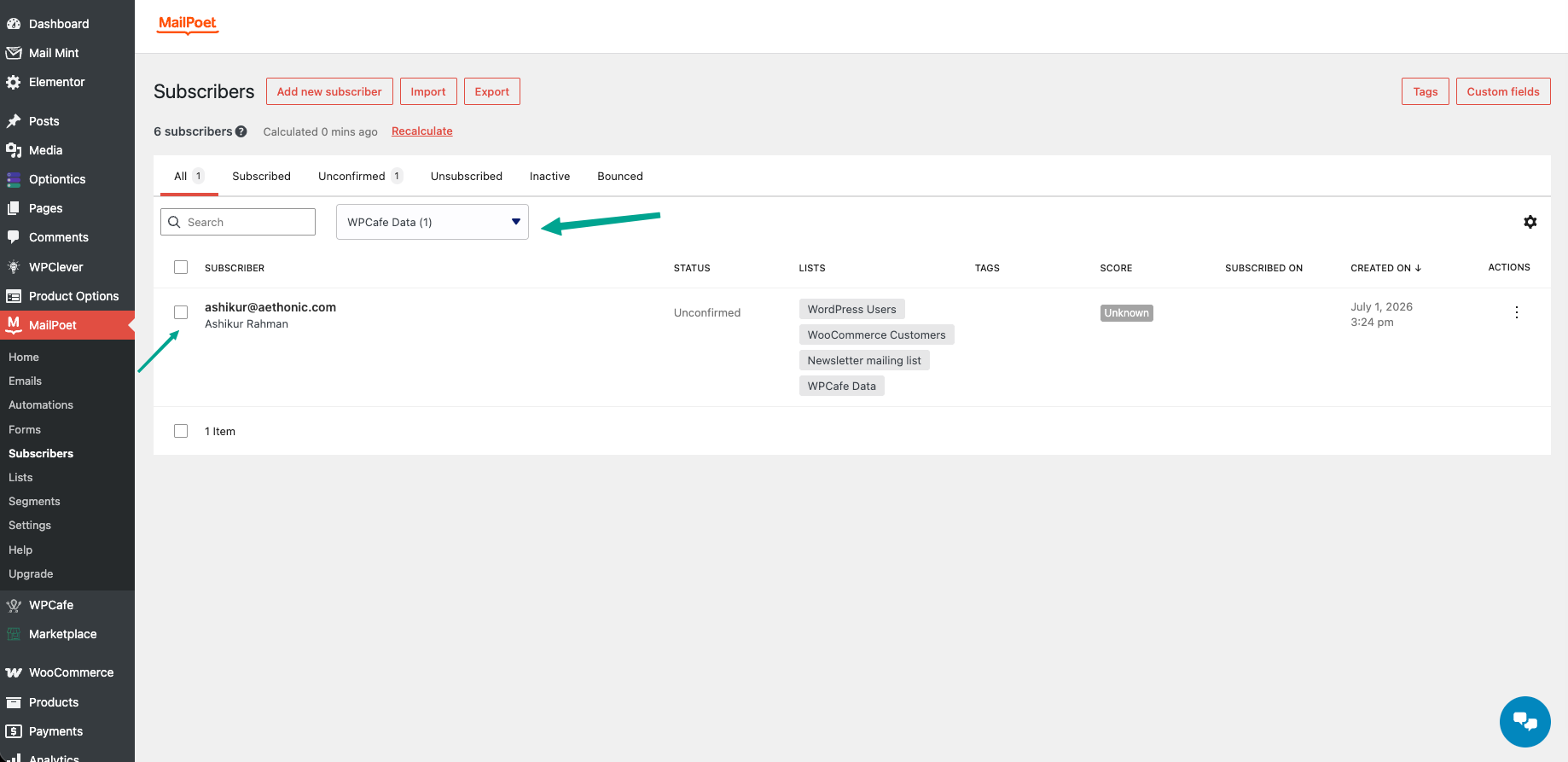Click the Recalculate link
The width and height of the screenshot is (1568, 762).
(422, 131)
